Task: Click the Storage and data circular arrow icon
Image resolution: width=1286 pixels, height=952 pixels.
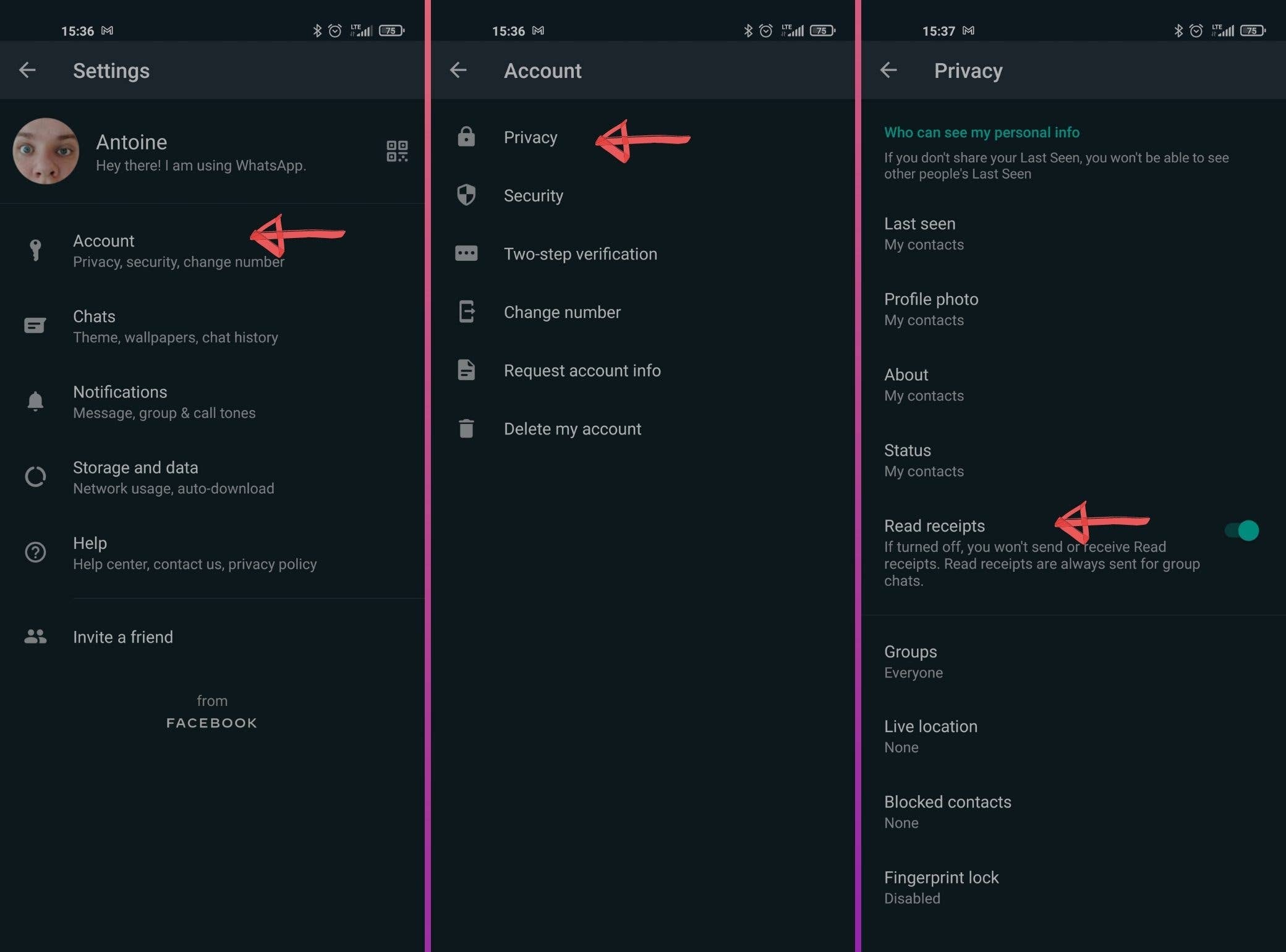Action: 35,477
